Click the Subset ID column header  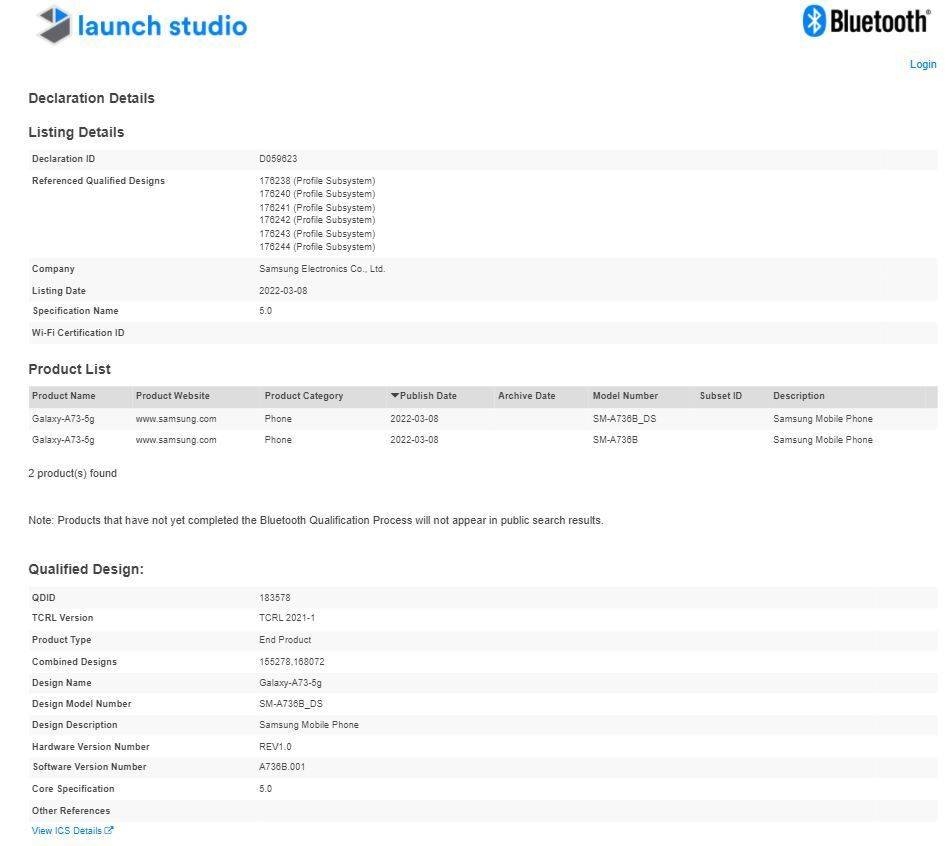tap(720, 395)
